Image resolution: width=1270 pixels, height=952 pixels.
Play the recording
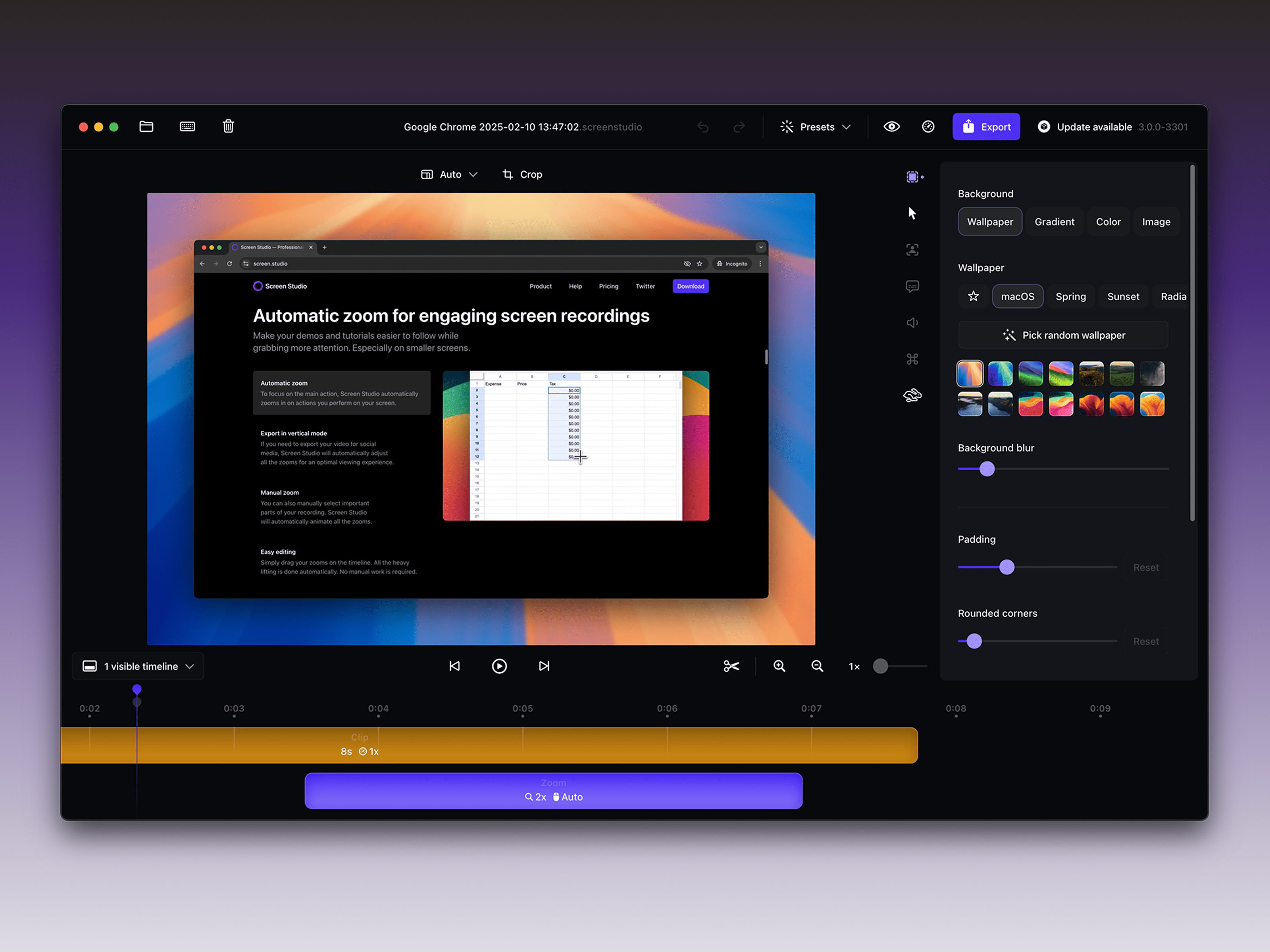pyautogui.click(x=500, y=666)
